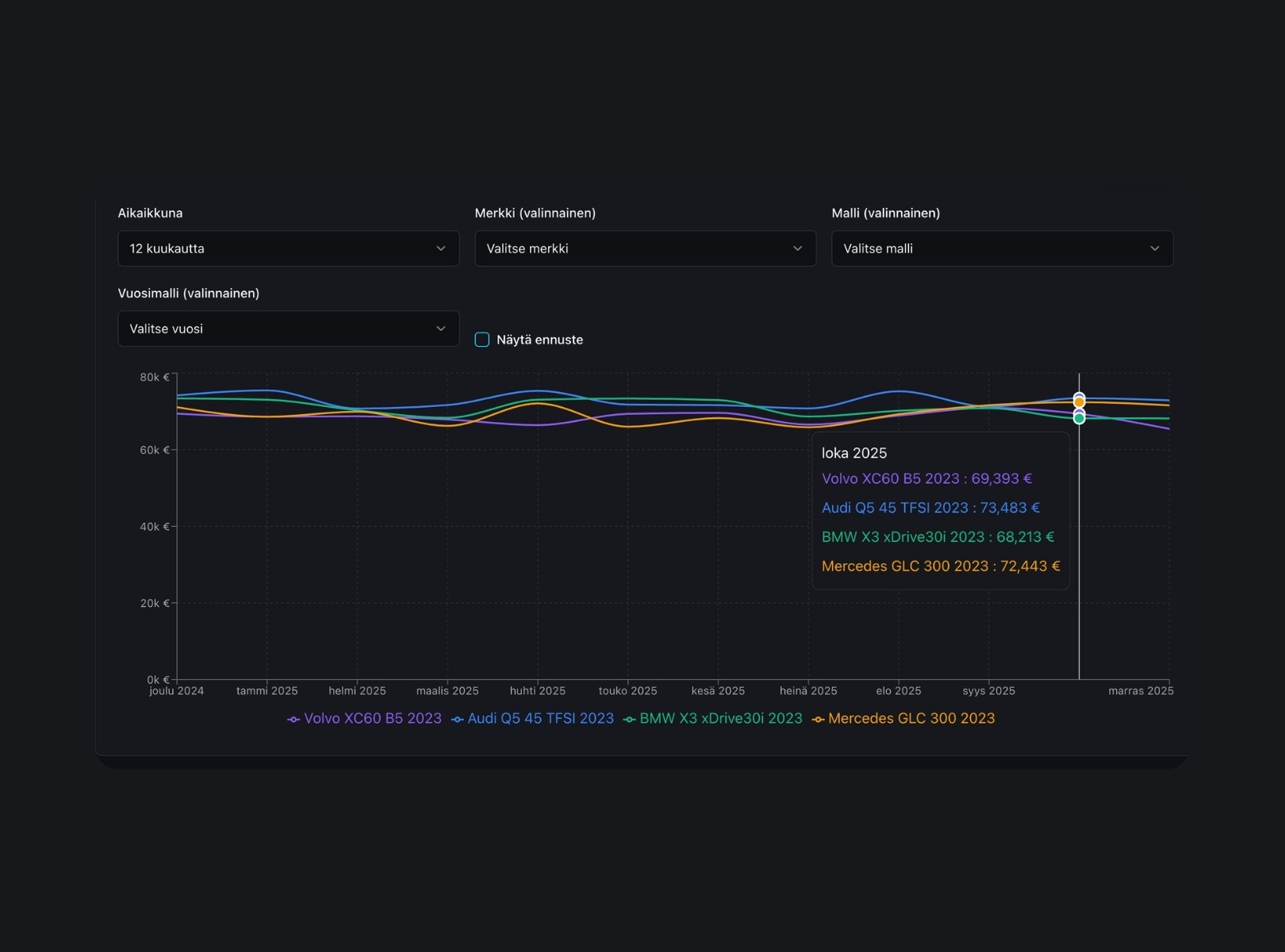Click the marras 2025 axis label
Image resolution: width=1285 pixels, height=952 pixels.
[x=1141, y=691]
